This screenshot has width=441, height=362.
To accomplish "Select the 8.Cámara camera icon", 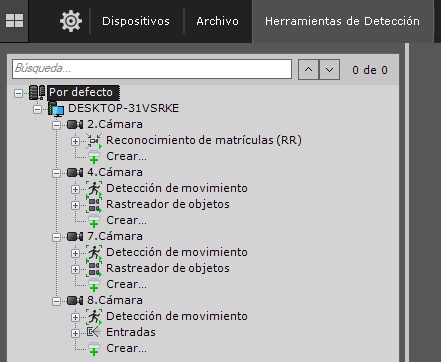I will point(75,300).
